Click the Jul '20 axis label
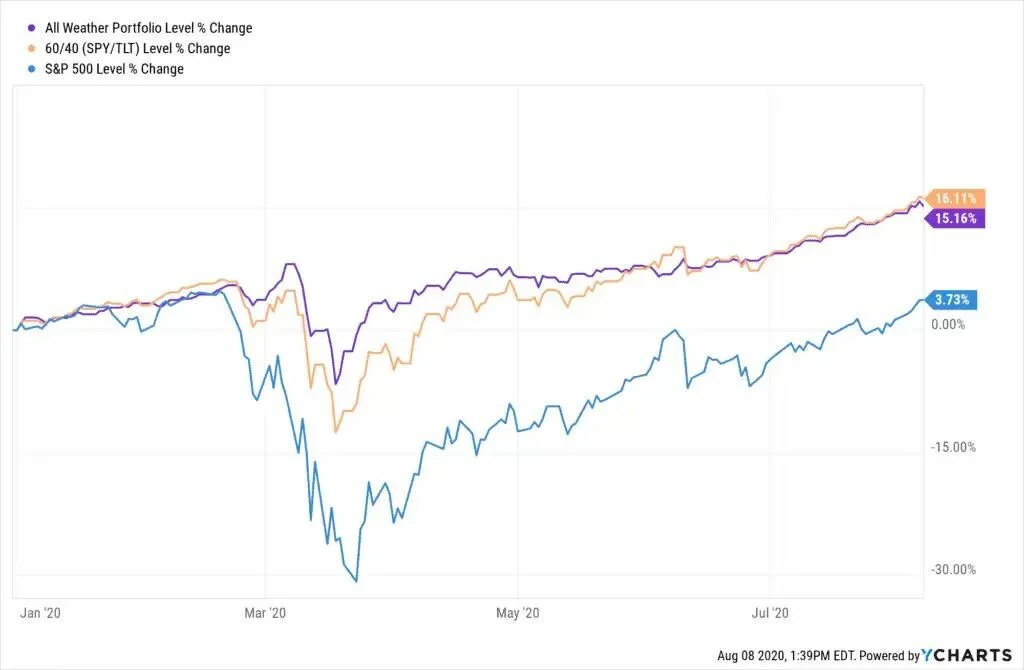Viewport: 1024px width, 670px height. pyautogui.click(x=770, y=613)
